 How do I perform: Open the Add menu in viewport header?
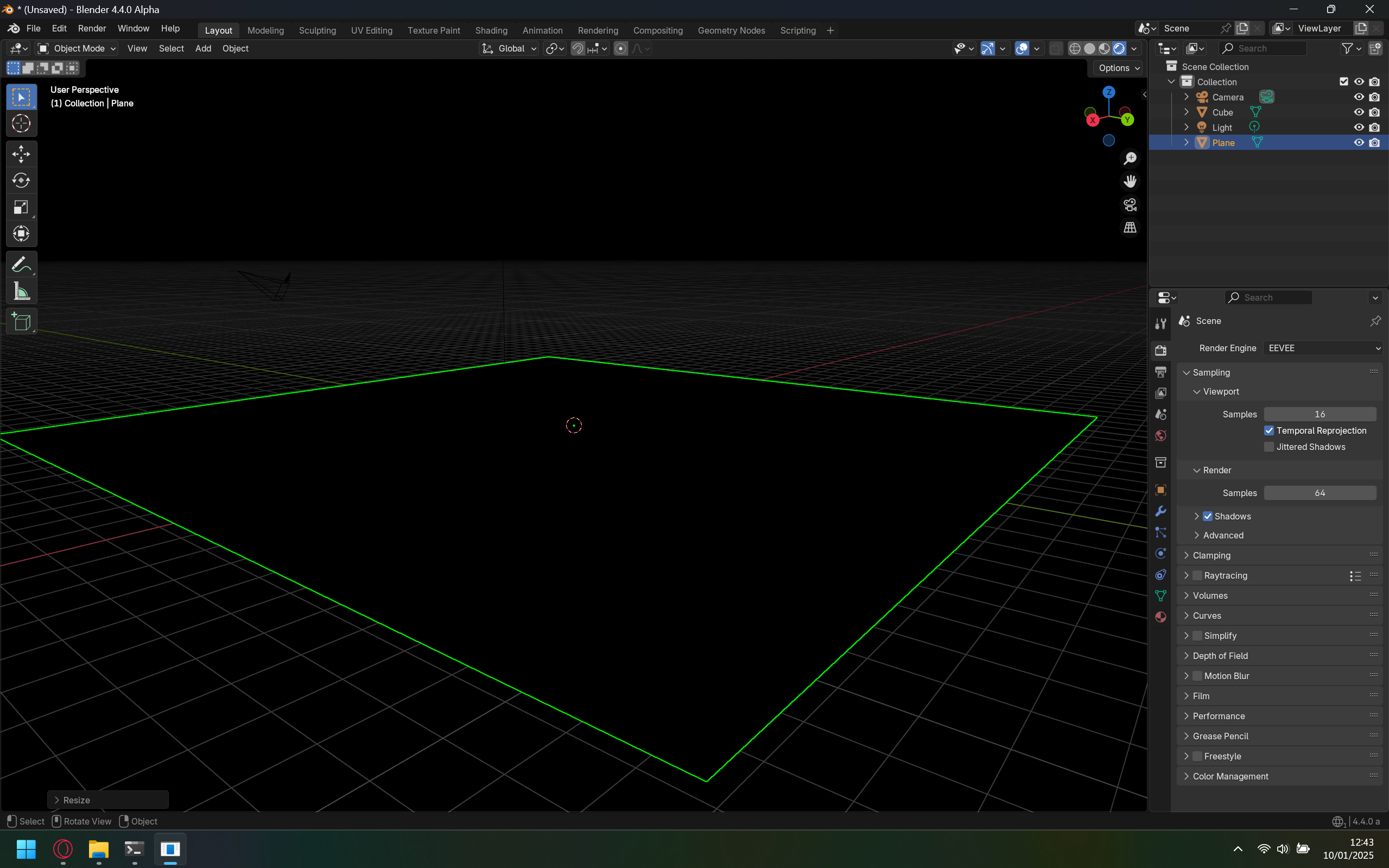(x=203, y=49)
